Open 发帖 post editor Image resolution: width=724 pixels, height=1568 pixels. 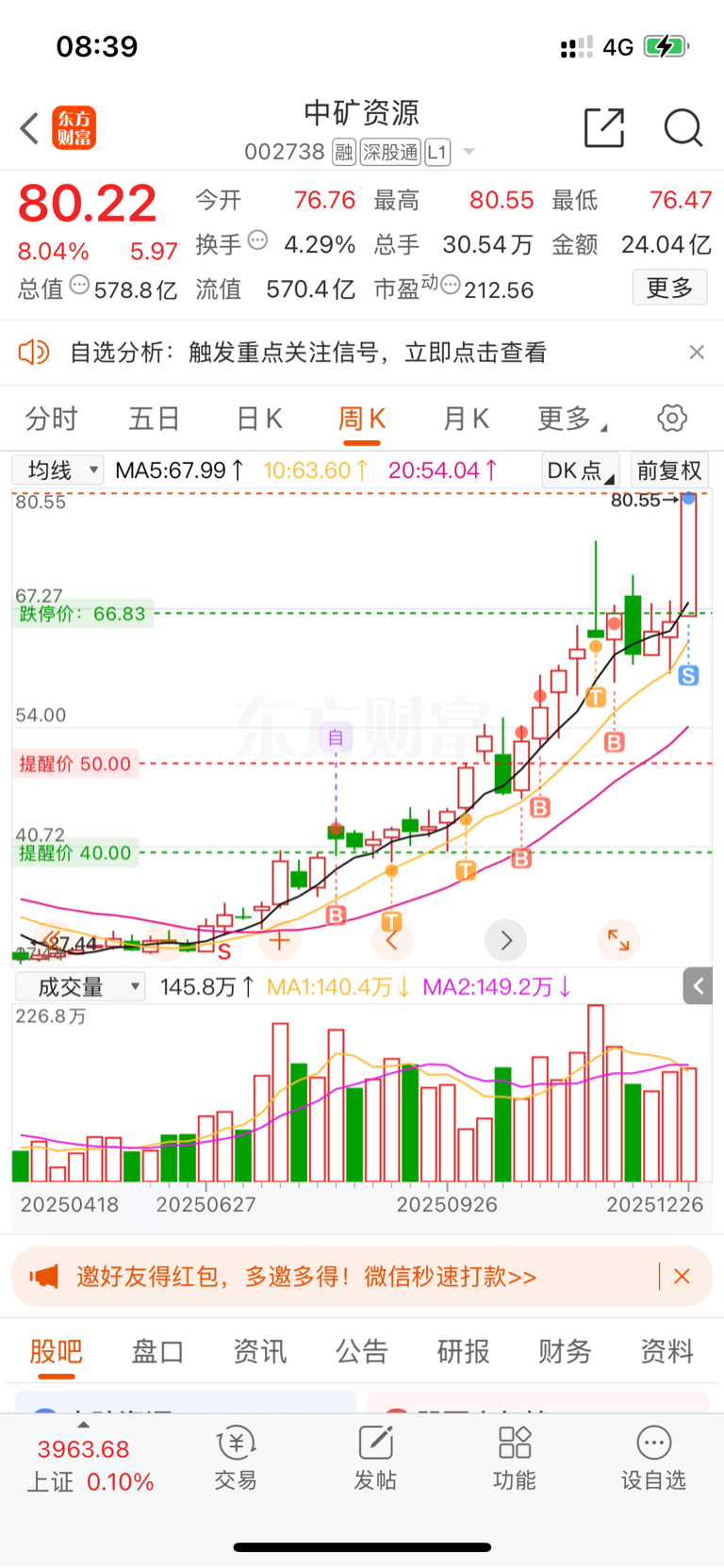[x=375, y=1459]
